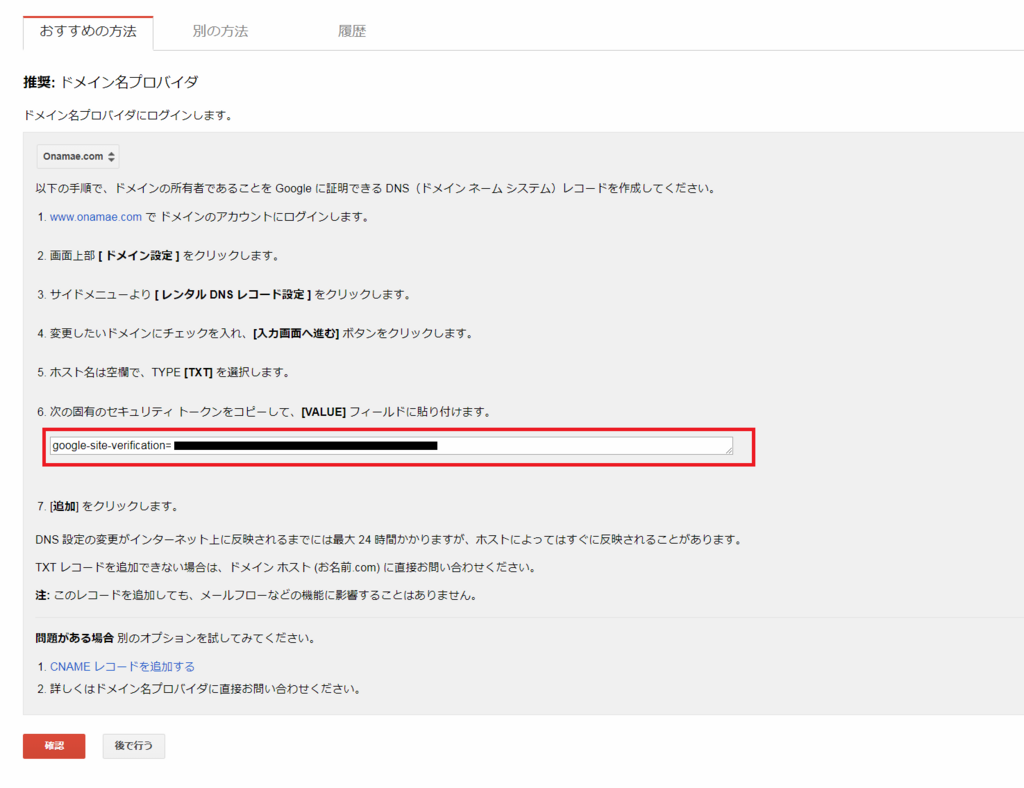1024x788 pixels.
Task: Click bold text [ レンタル DNS レコード設定 ]
Action: pos(232,295)
